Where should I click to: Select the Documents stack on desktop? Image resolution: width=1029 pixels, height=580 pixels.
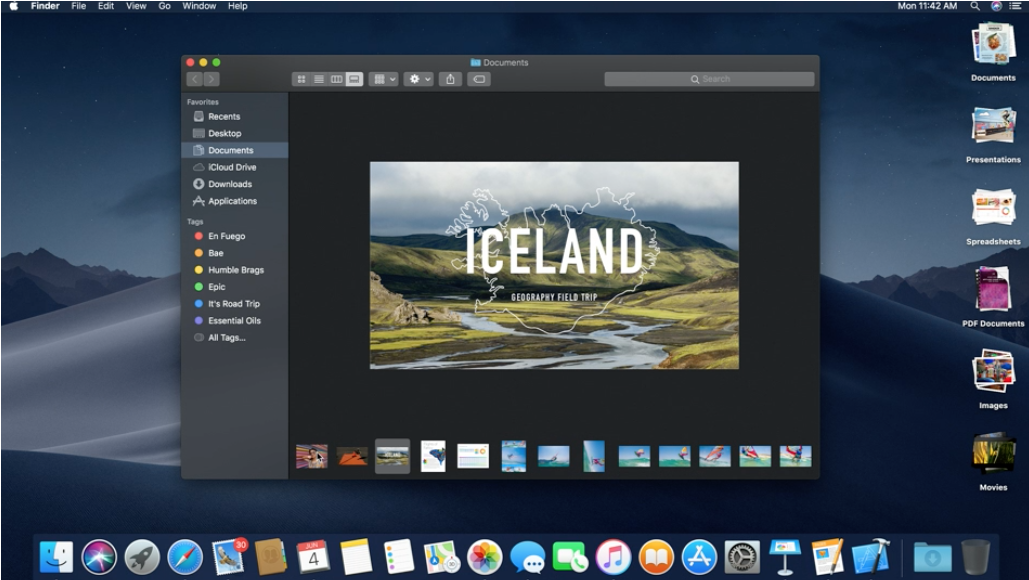point(993,52)
